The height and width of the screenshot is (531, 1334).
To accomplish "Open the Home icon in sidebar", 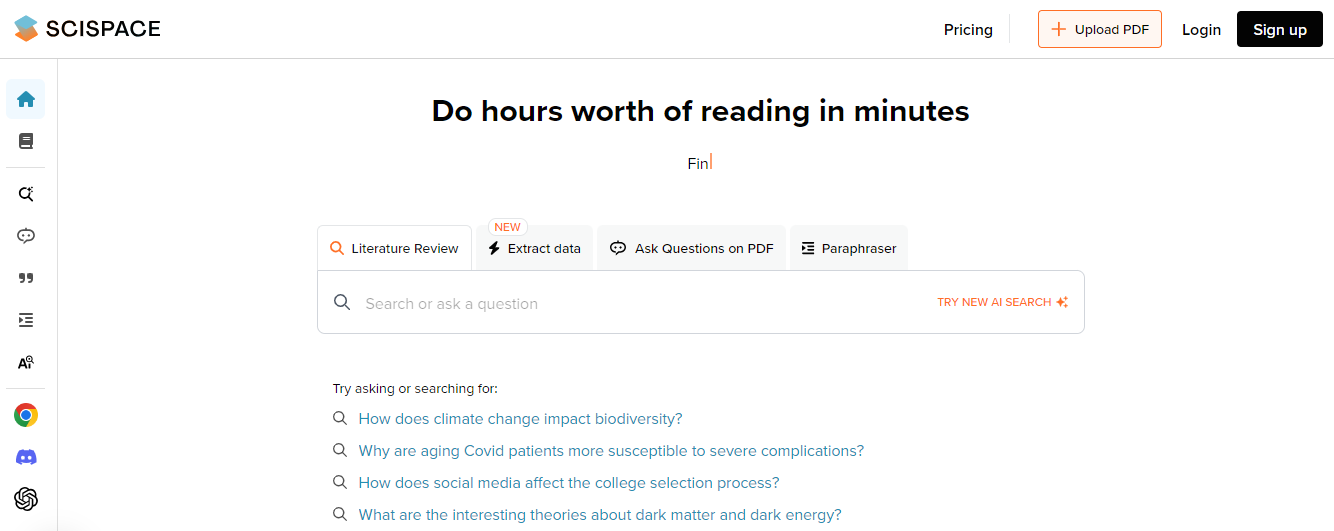I will tap(26, 99).
